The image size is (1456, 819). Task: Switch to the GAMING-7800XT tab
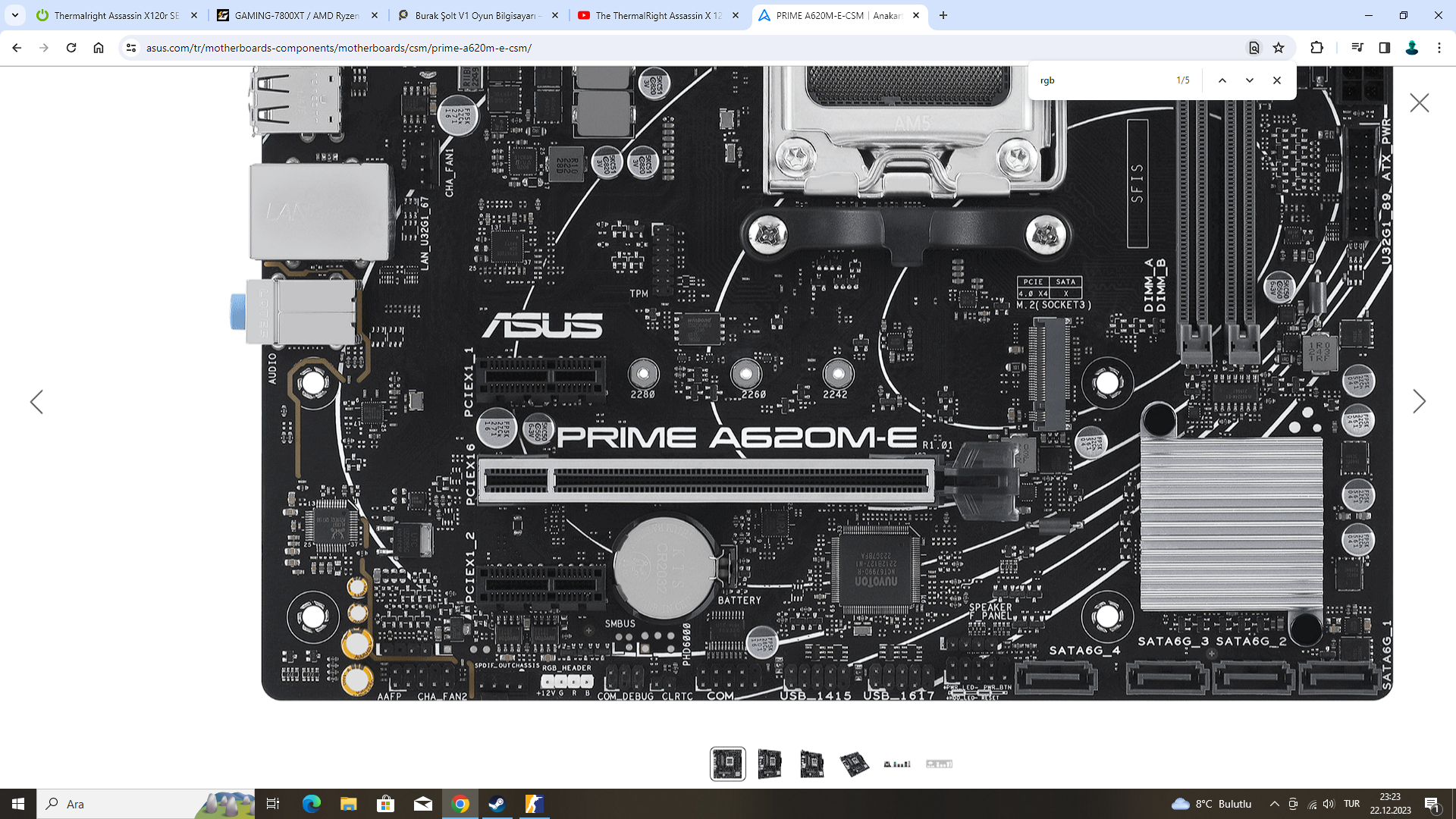click(296, 15)
